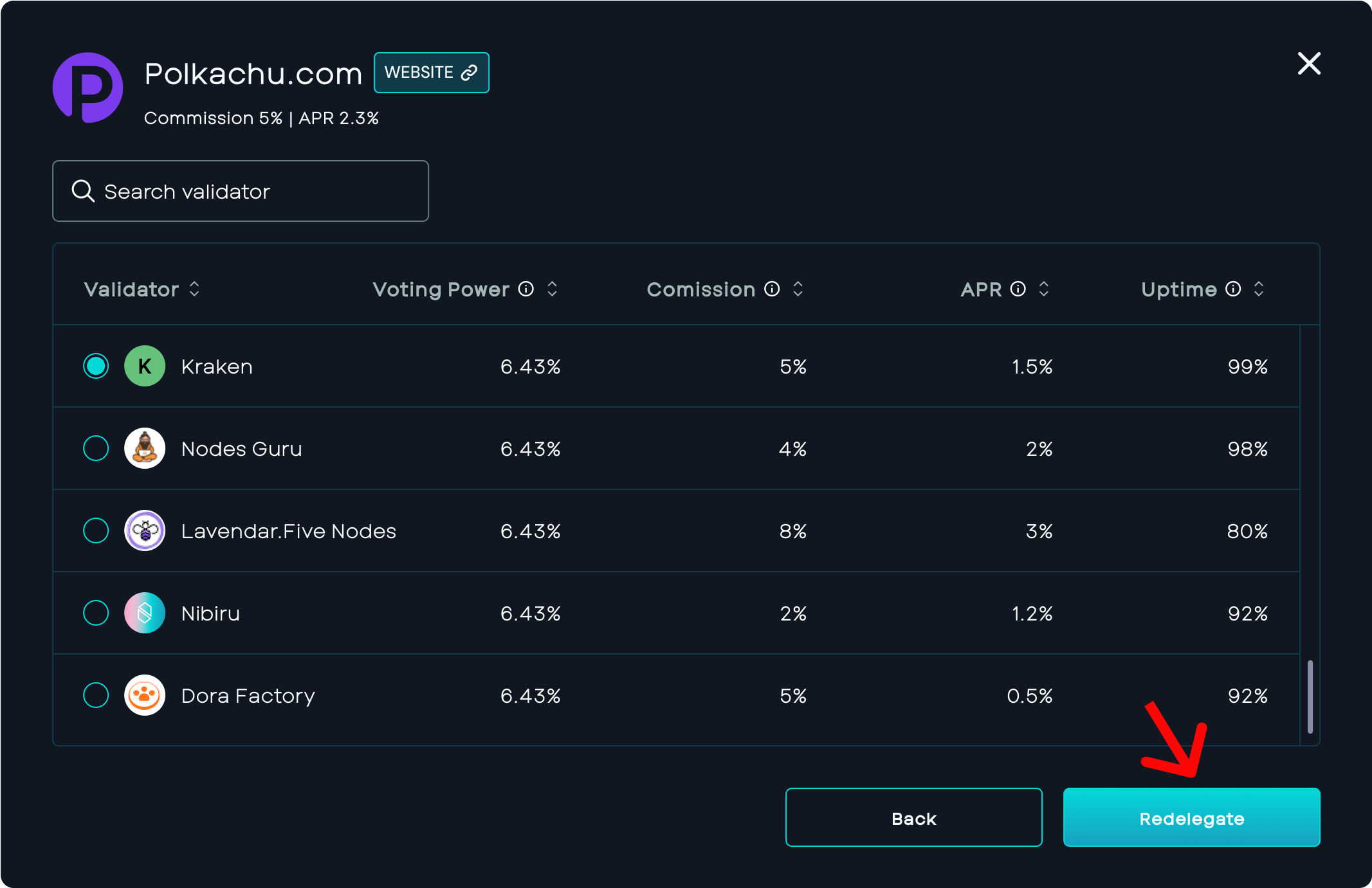Screen dimensions: 1372x888
Task: Click the validator list scrollbar thumb
Action: click(1310, 696)
